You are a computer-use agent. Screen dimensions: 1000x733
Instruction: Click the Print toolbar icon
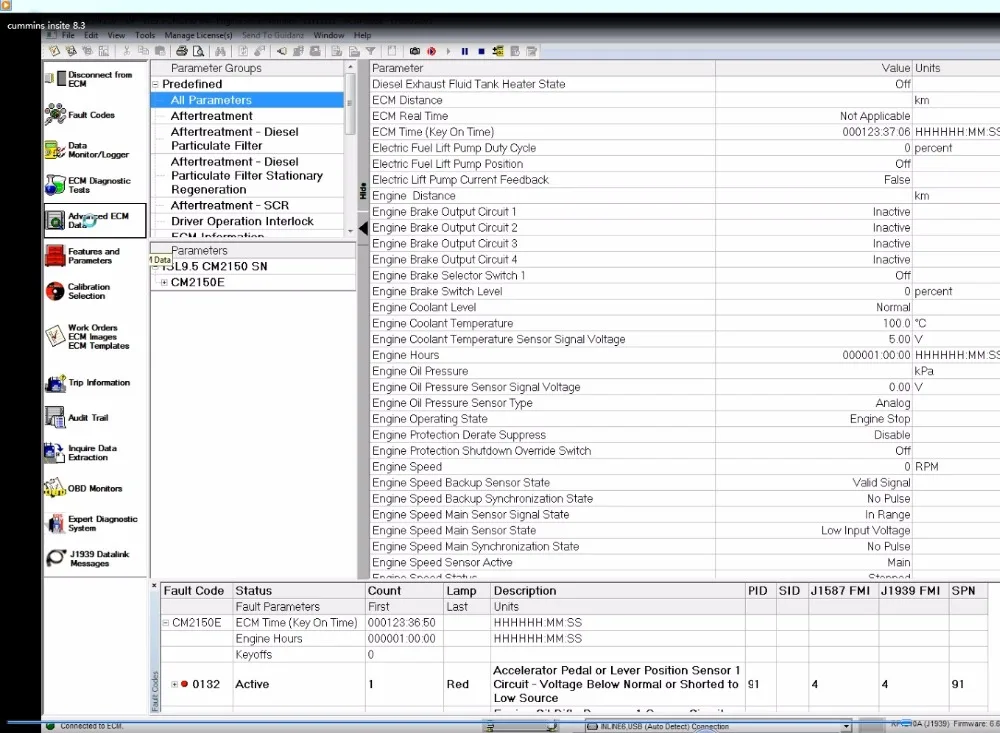(182, 51)
